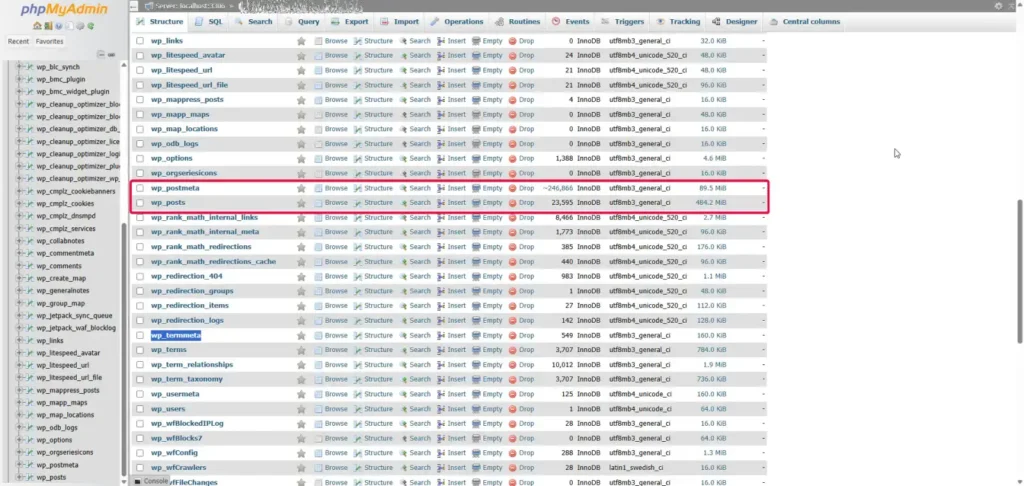Check the wp_posts table checkbox
This screenshot has height=486, width=1024.
pos(141,203)
